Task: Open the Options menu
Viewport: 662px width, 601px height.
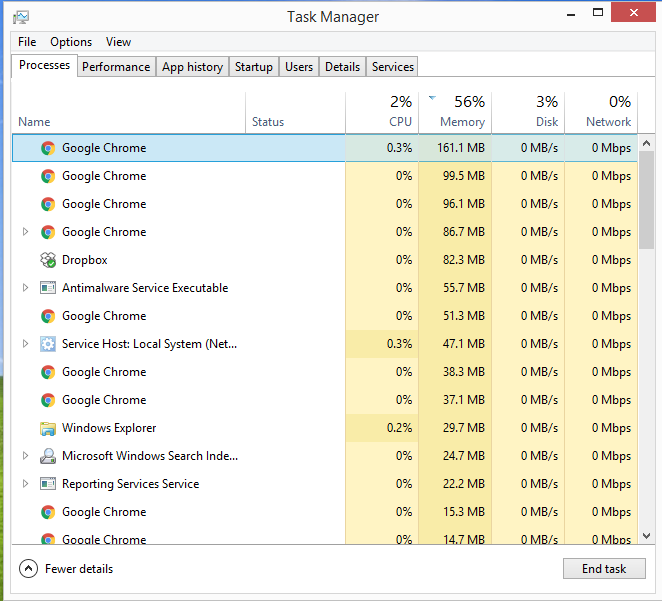Action: point(71,42)
